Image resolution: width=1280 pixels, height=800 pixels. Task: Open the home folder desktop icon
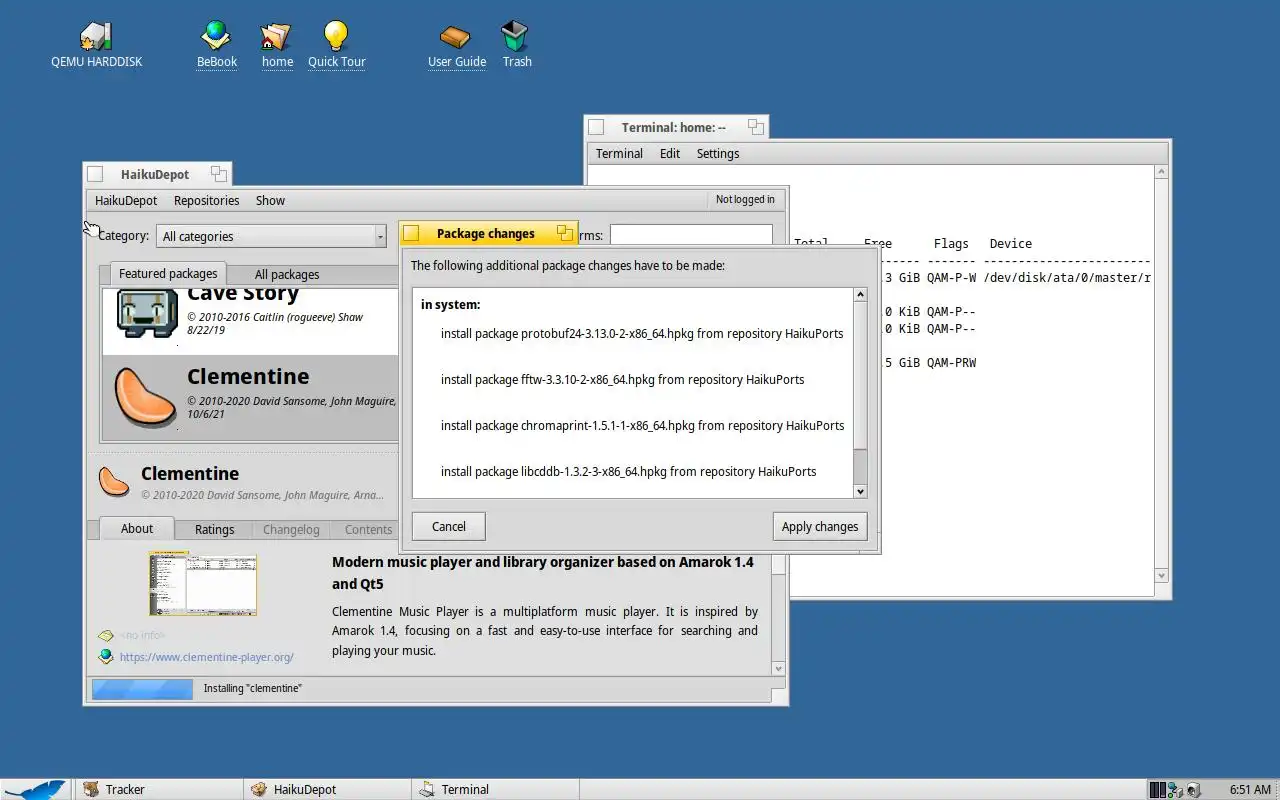(x=276, y=36)
